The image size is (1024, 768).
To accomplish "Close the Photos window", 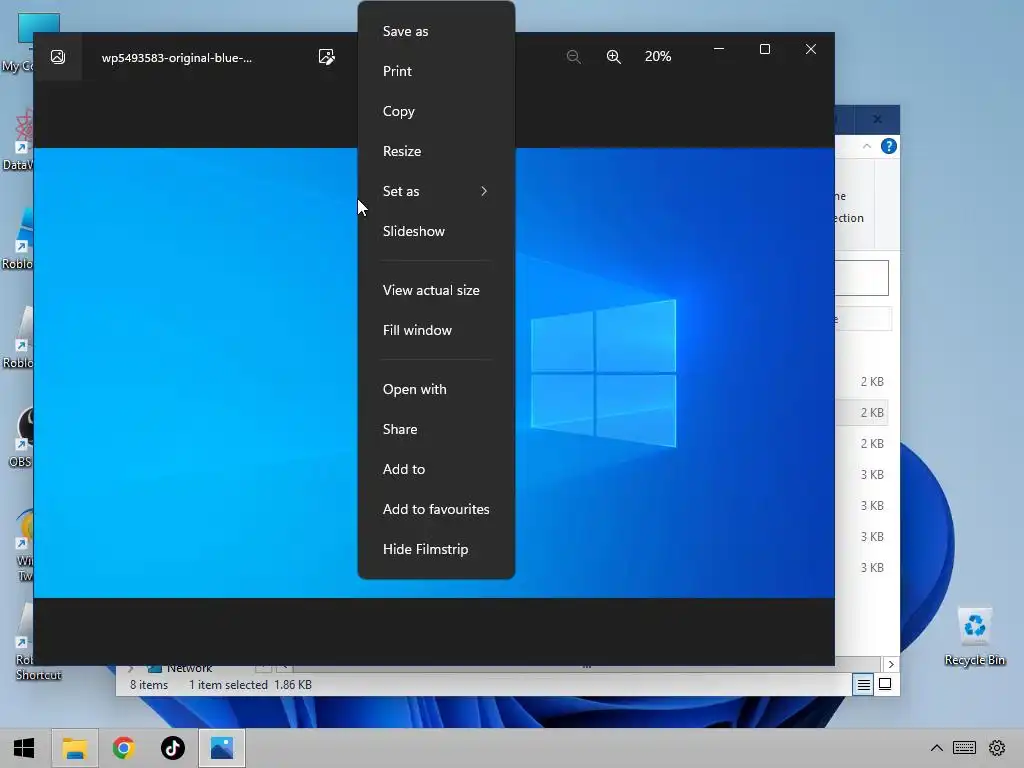I will pos(810,49).
